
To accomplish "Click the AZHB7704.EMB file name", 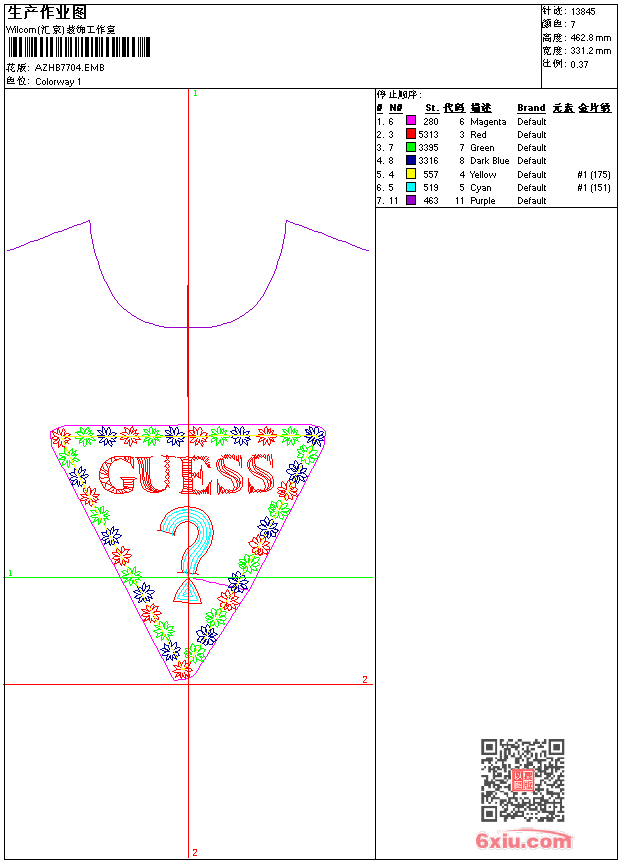I will [70, 68].
